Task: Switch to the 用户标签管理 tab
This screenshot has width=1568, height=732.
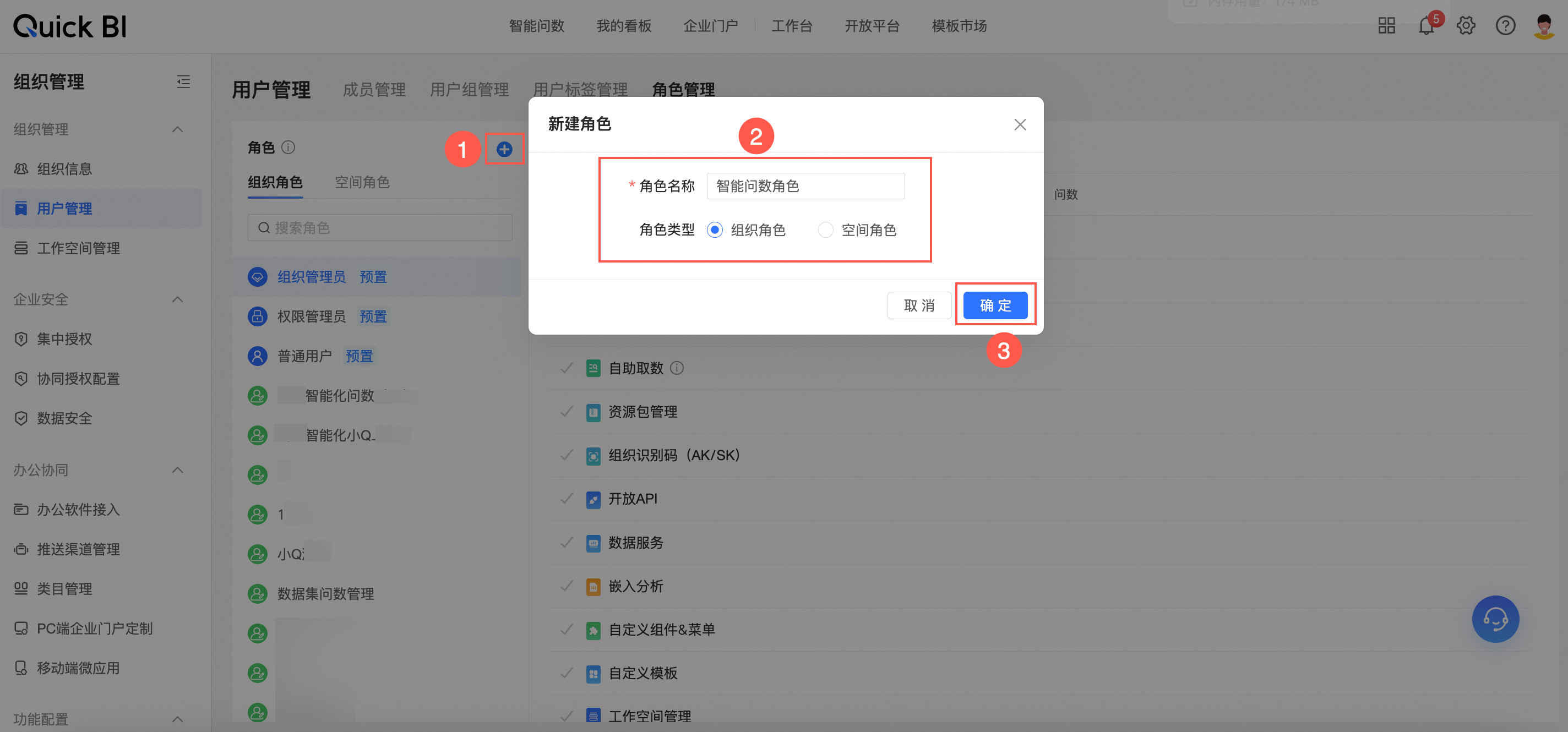Action: (x=580, y=90)
